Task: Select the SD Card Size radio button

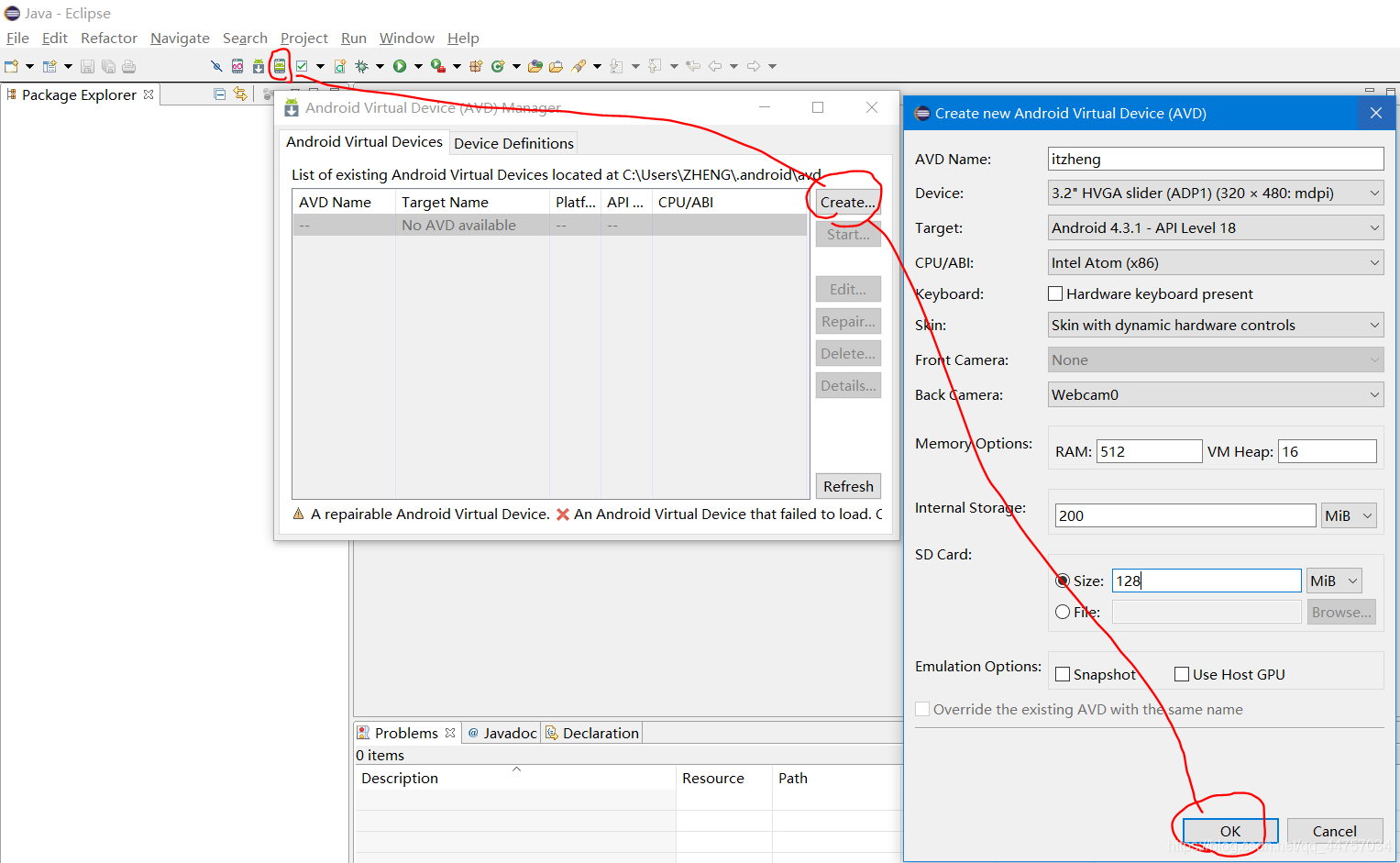Action: [x=1063, y=581]
